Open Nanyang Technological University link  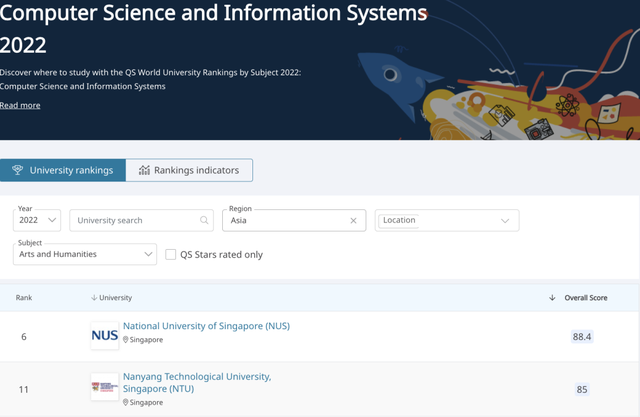(x=197, y=382)
